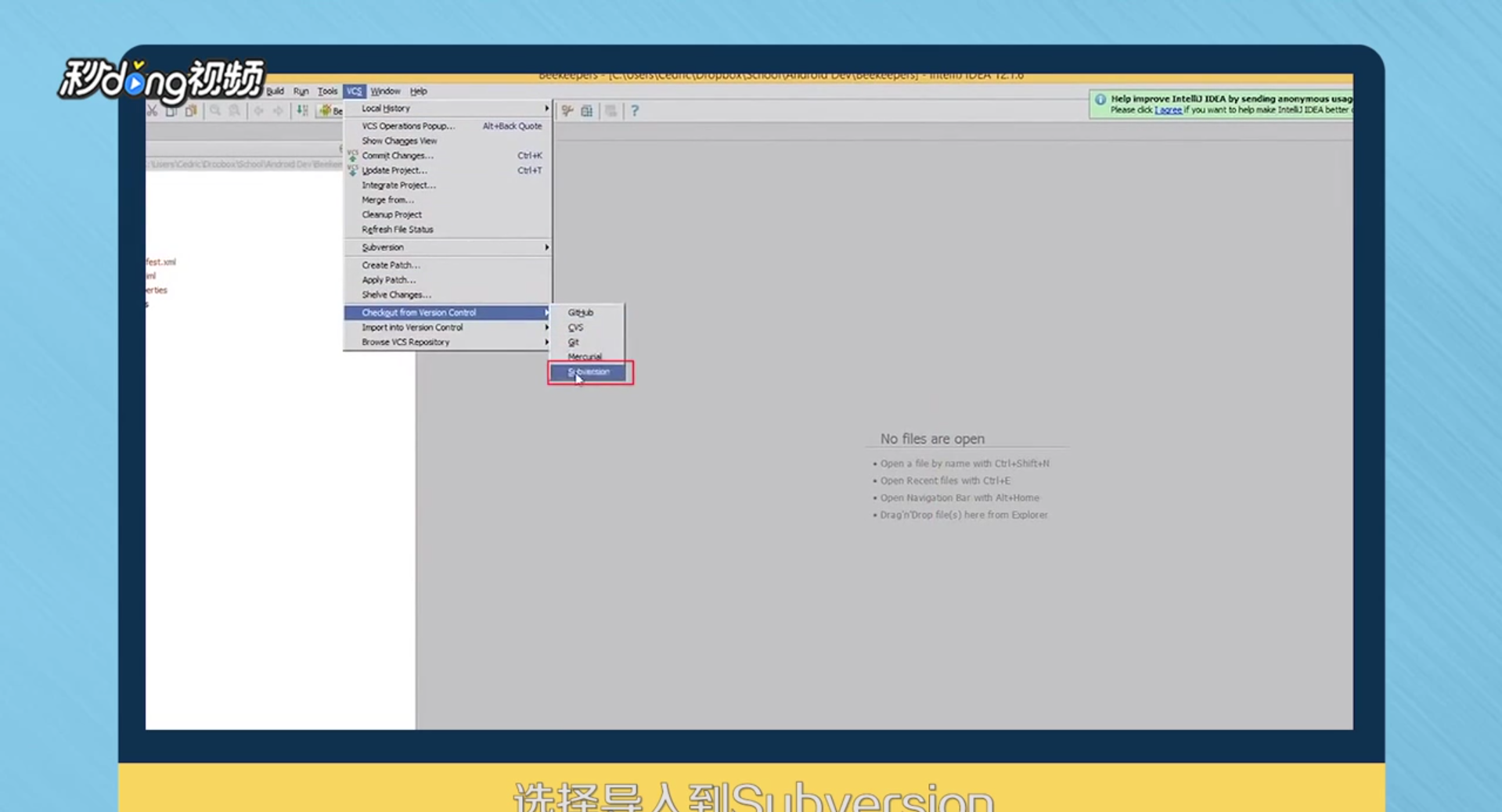Image resolution: width=1502 pixels, height=812 pixels.
Task: Choose Apply Patch entry
Action: [x=448, y=280]
